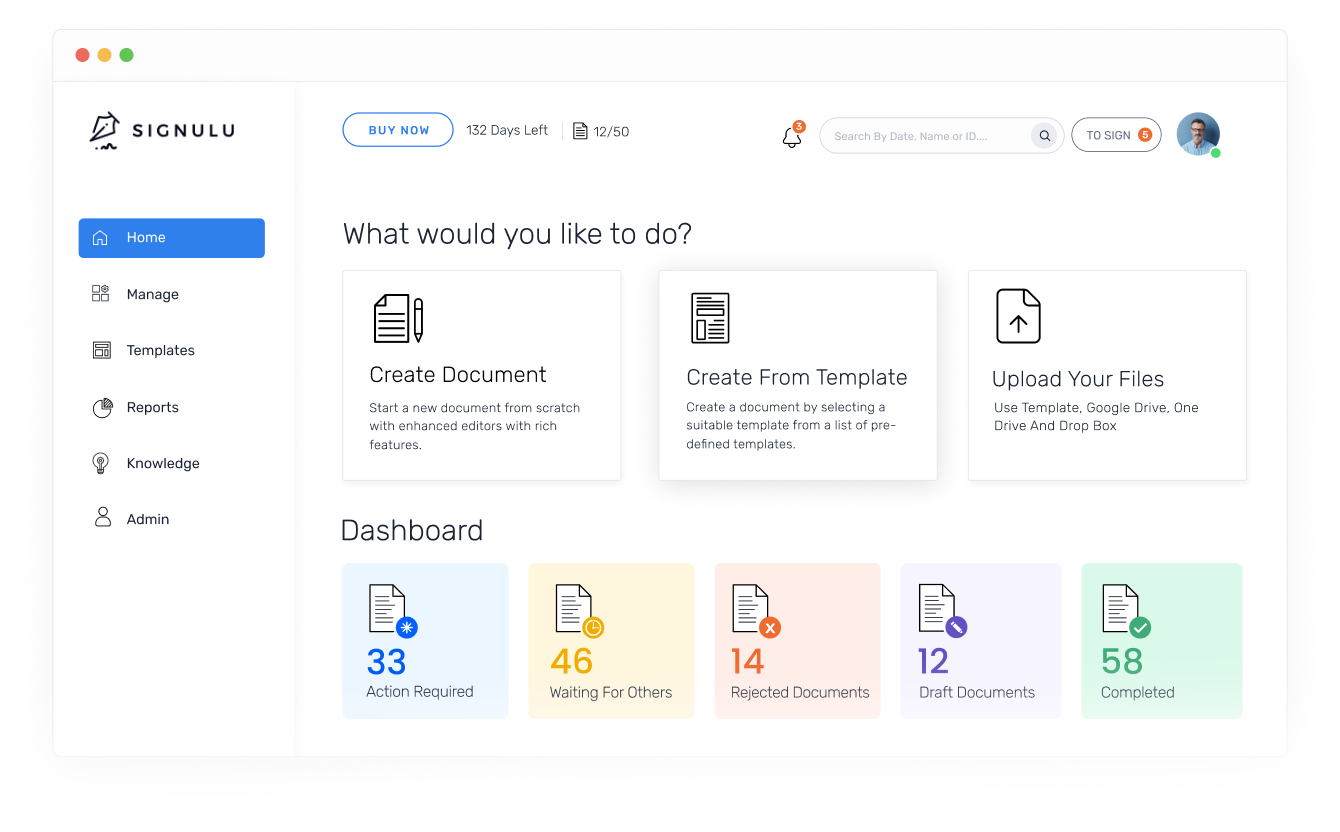
Task: Open the Completed documents card
Action: pyautogui.click(x=1161, y=641)
